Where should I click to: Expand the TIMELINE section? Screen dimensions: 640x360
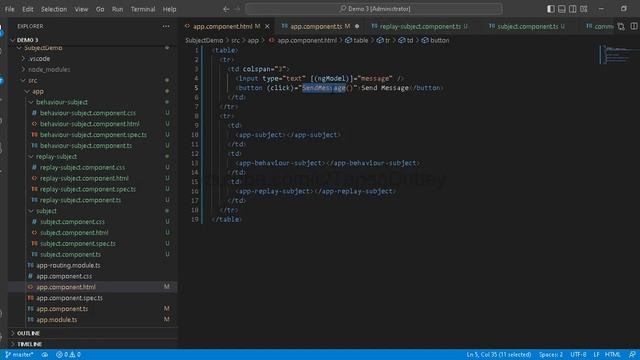pyautogui.click(x=29, y=344)
